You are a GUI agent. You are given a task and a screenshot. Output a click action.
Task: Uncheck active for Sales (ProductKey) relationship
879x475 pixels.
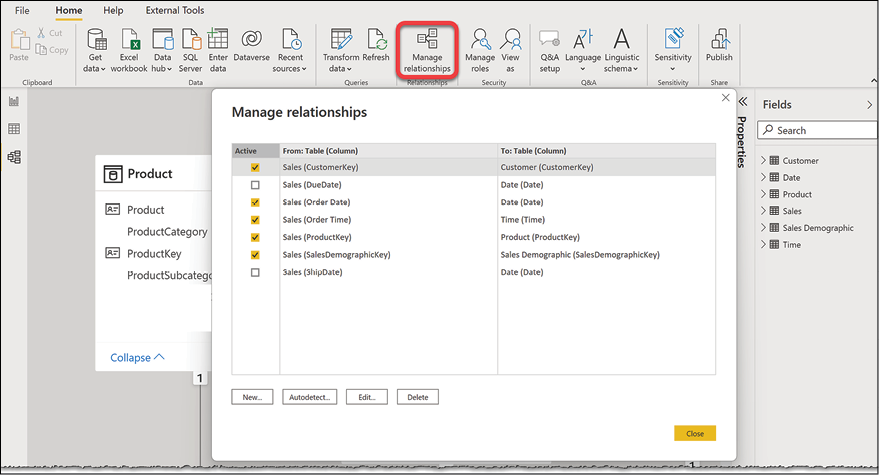(x=255, y=237)
